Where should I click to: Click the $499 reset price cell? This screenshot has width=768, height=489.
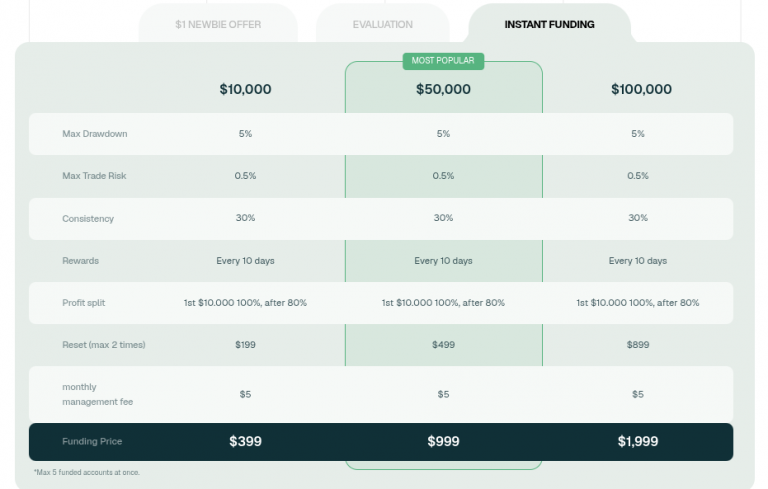(443, 345)
